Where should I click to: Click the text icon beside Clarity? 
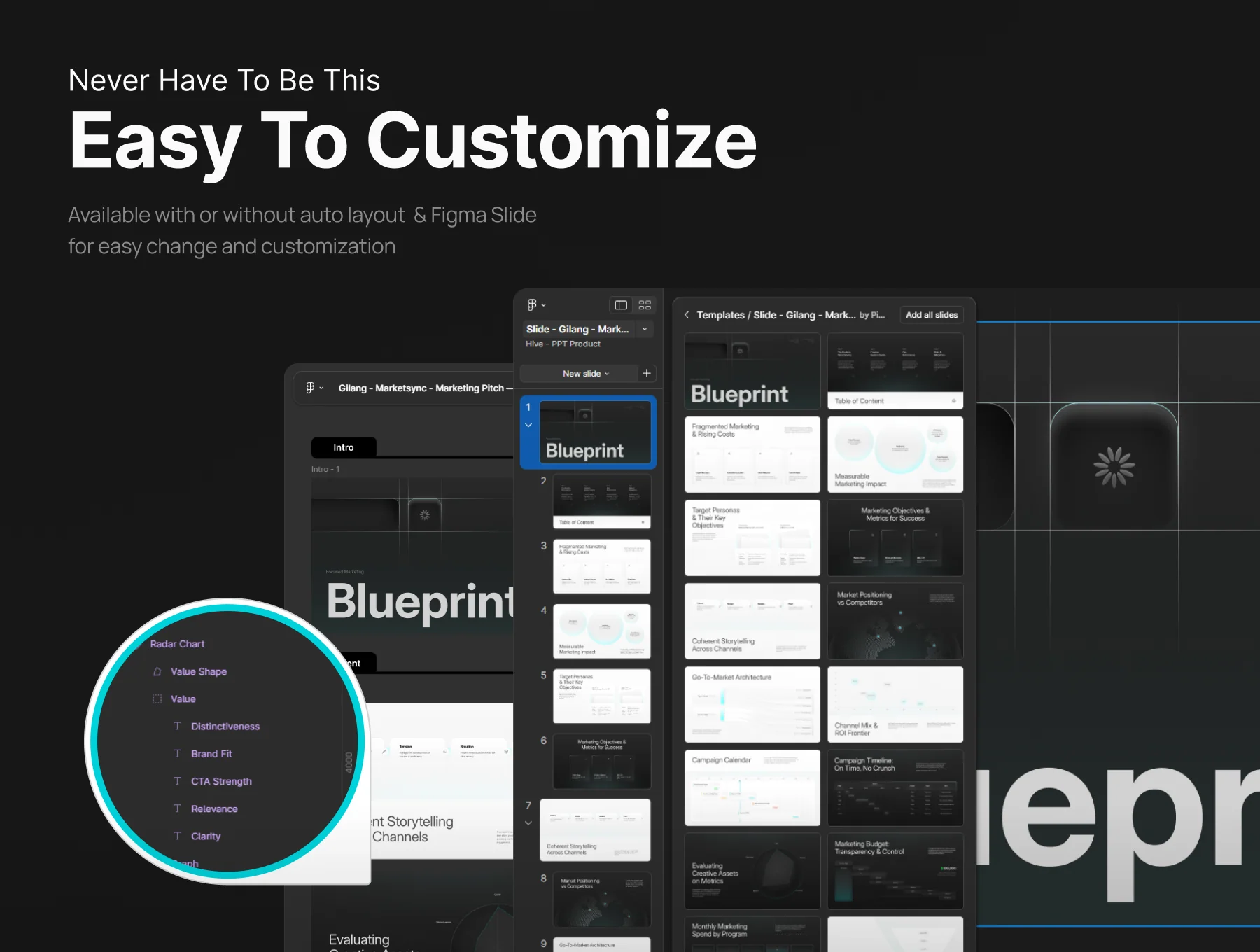[177, 835]
